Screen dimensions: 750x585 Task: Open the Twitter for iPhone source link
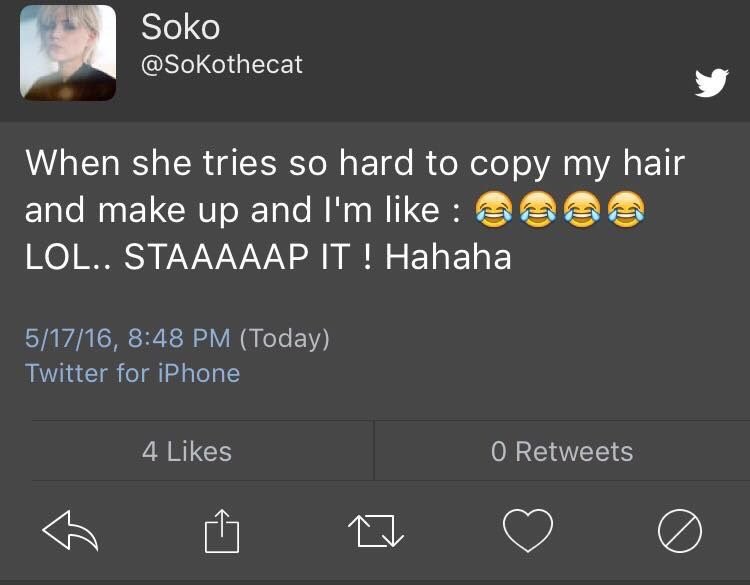132,373
